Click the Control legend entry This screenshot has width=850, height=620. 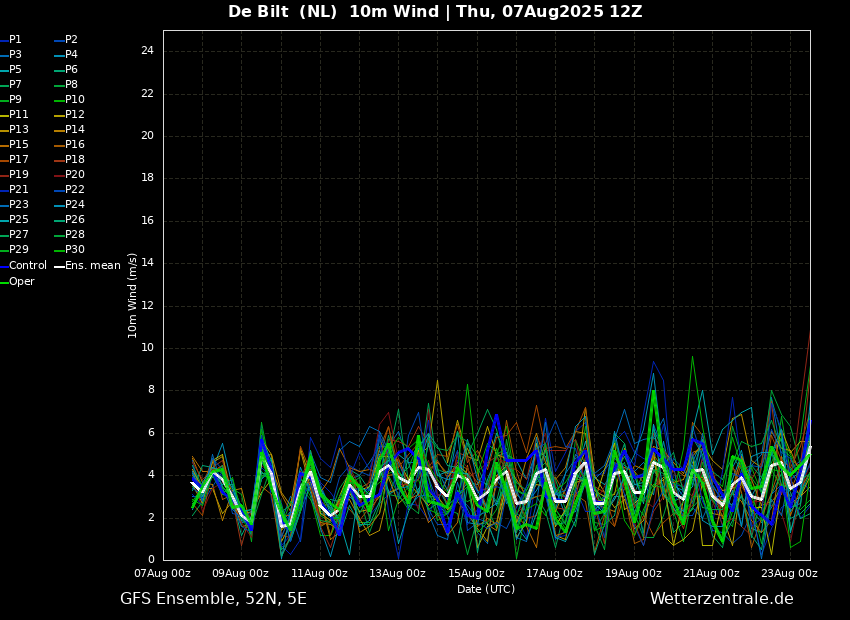[23, 266]
